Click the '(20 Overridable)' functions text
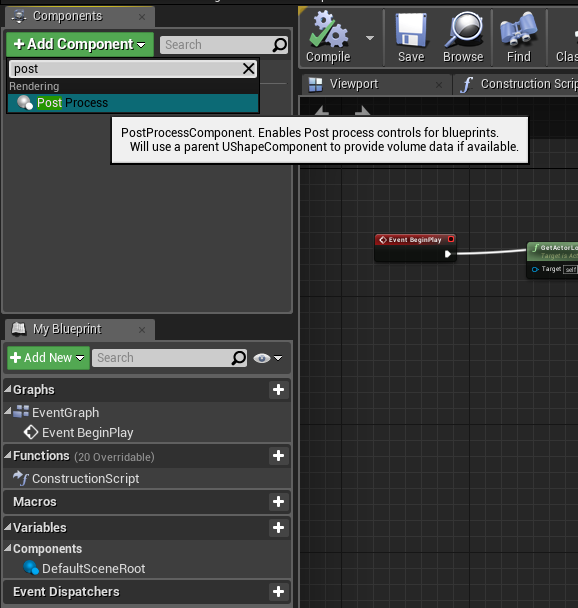 pos(114,457)
